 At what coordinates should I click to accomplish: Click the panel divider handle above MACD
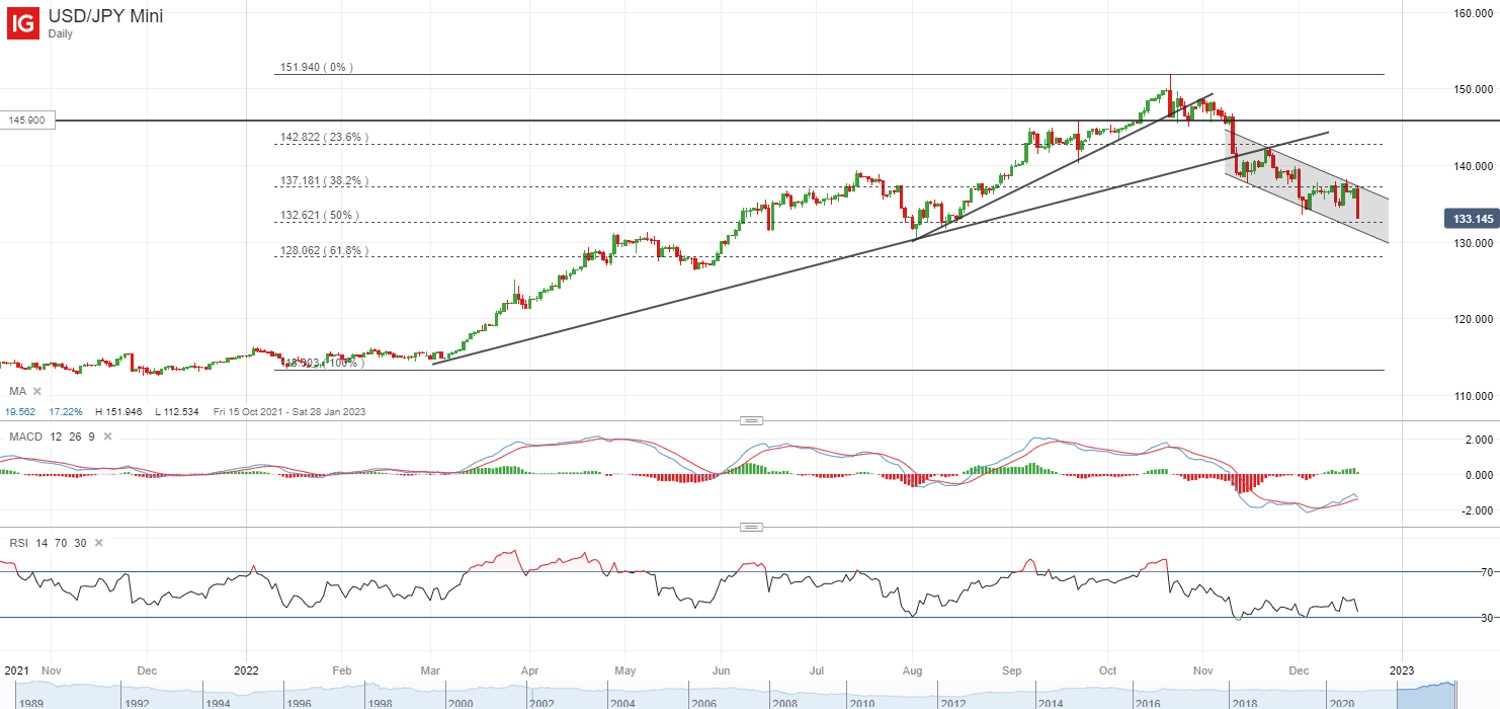pos(751,420)
